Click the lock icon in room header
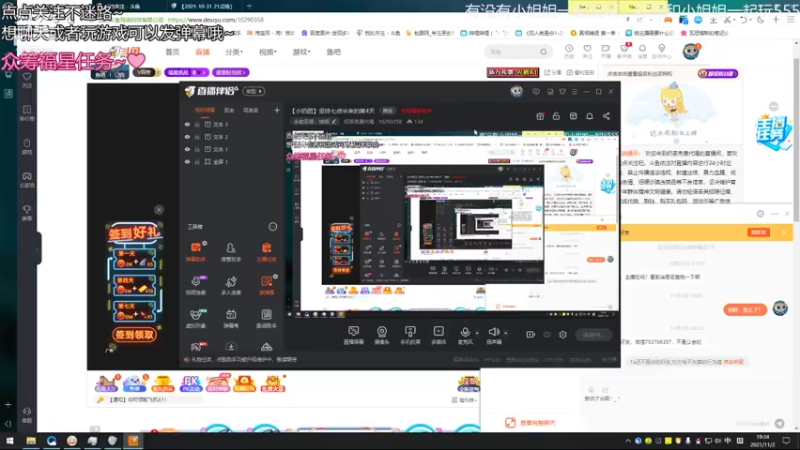 (x=556, y=116)
